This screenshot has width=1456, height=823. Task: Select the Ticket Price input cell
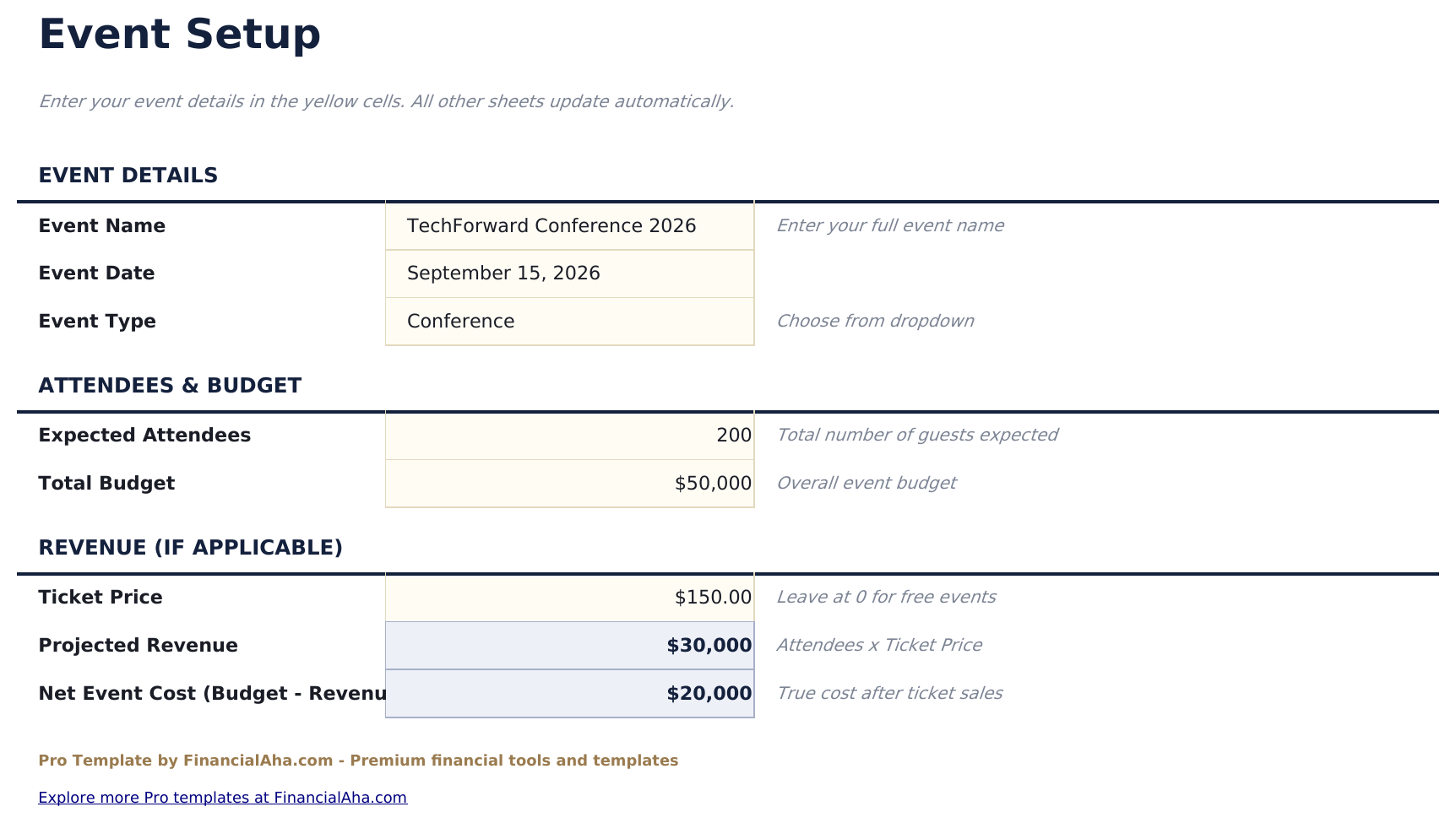(569, 598)
